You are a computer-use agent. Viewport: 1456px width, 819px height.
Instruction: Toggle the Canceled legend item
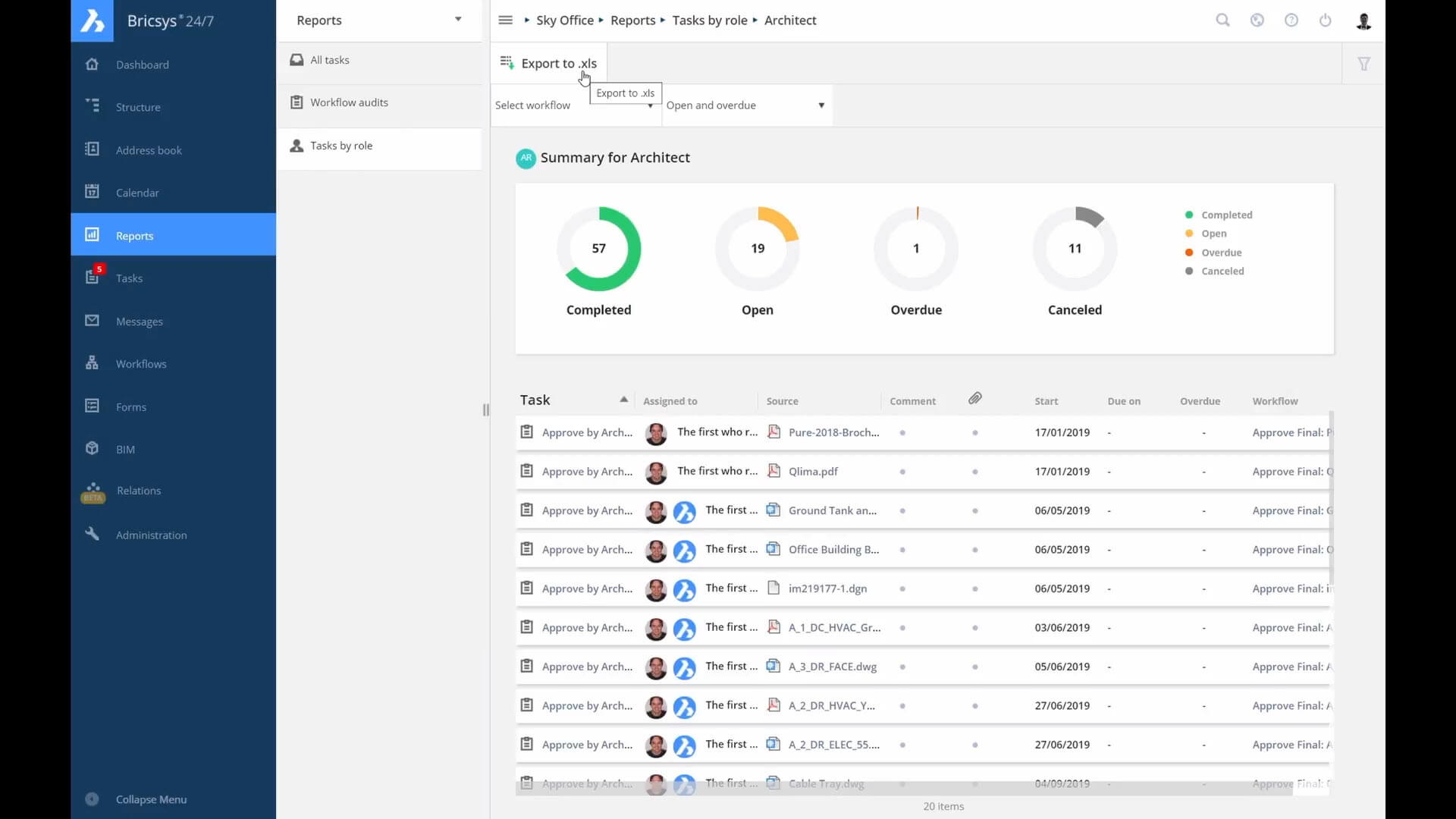[1222, 271]
